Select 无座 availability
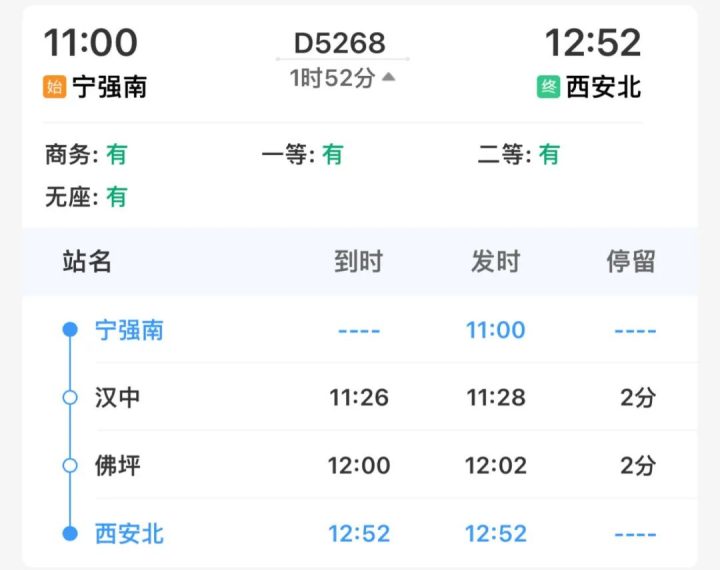Image resolution: width=720 pixels, height=570 pixels. [x=86, y=197]
